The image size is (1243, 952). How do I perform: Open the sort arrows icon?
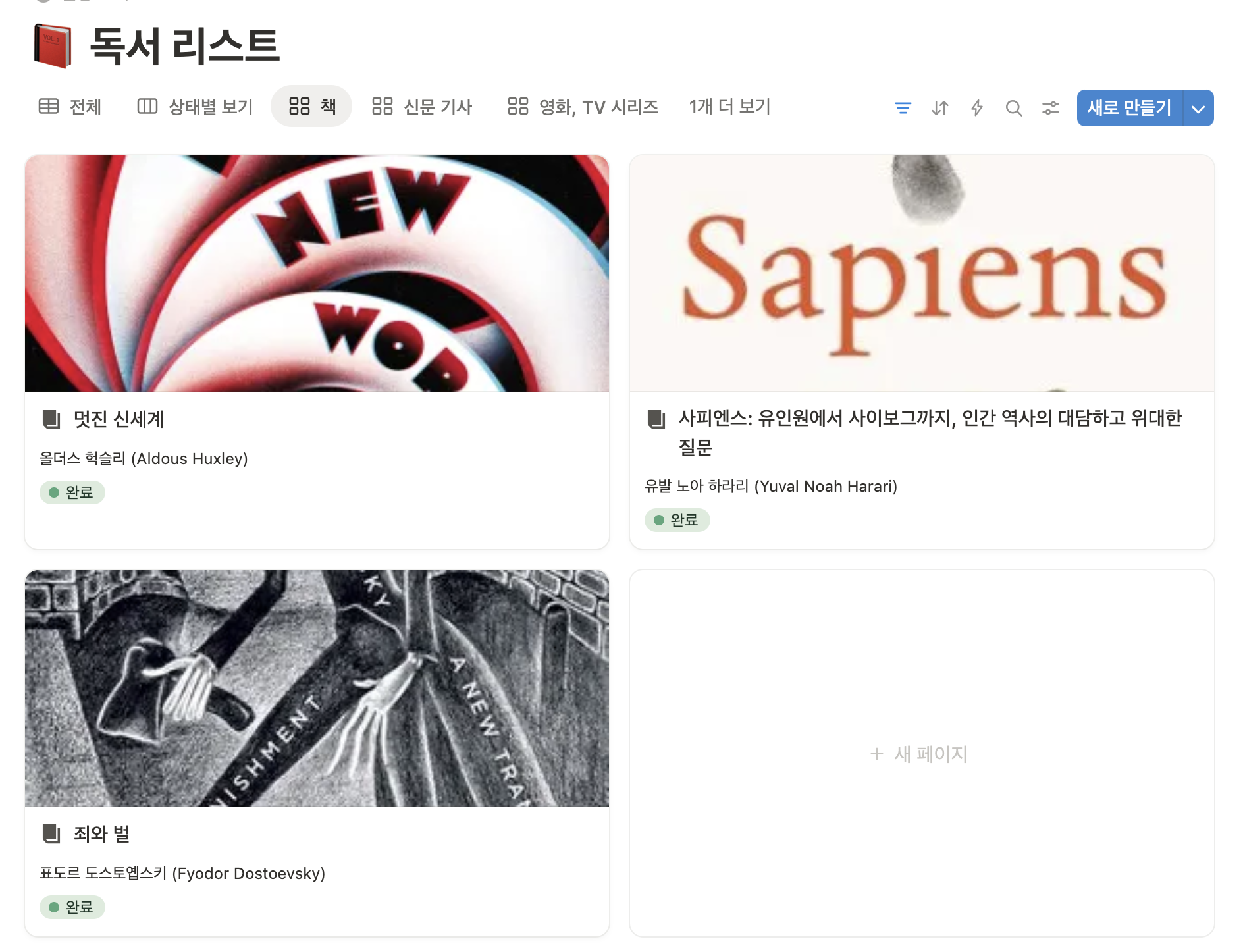940,108
